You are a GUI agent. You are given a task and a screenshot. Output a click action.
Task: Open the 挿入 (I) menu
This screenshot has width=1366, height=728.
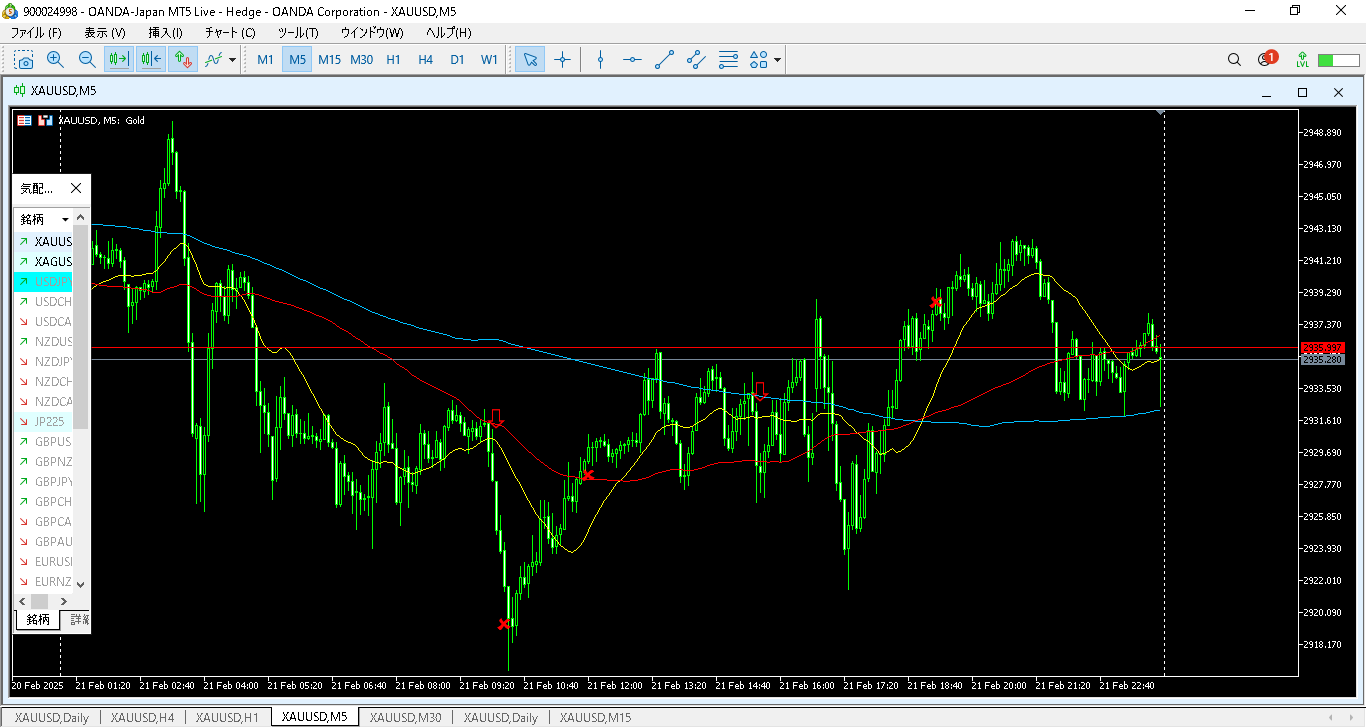point(166,33)
